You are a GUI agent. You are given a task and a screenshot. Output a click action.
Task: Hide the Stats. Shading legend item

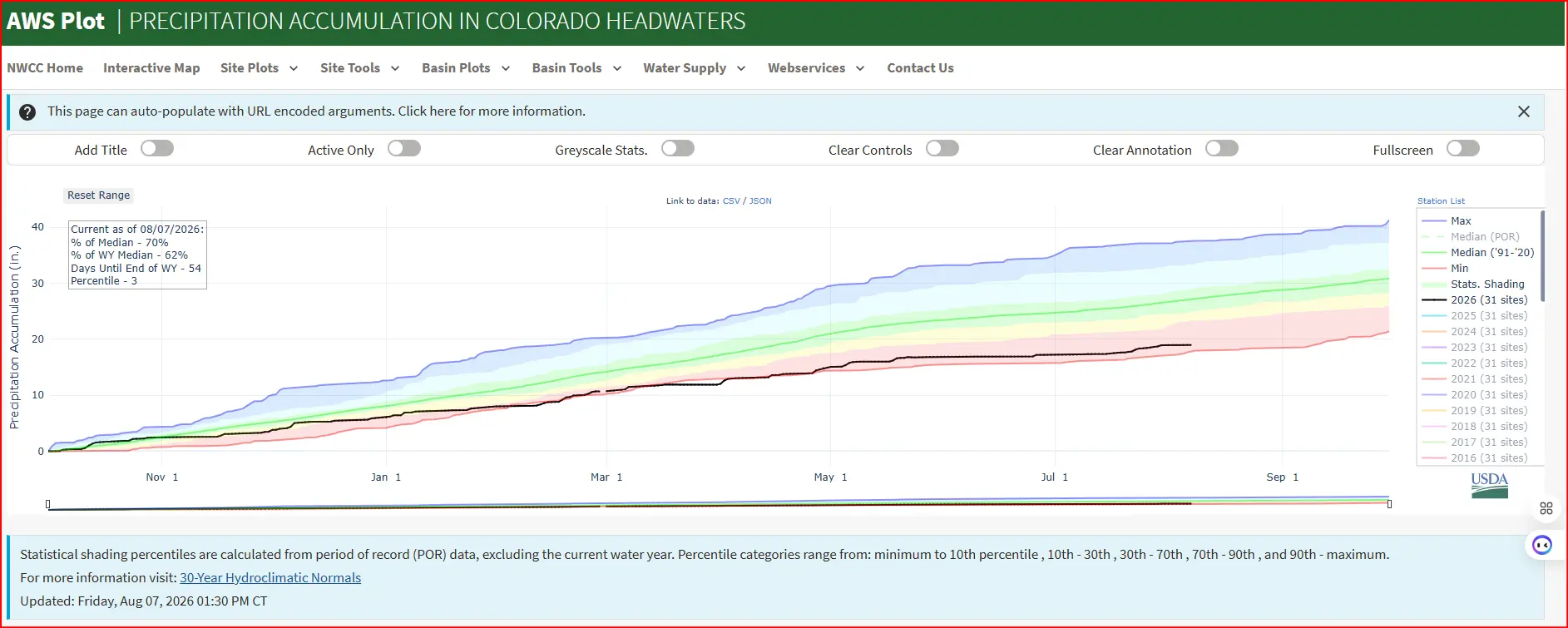(1473, 284)
